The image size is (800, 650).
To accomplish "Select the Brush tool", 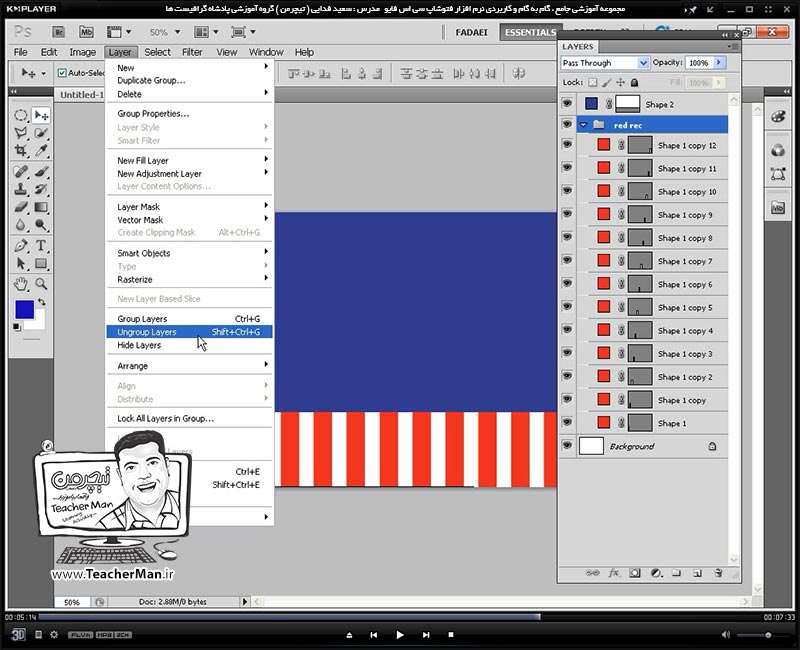I will point(41,171).
